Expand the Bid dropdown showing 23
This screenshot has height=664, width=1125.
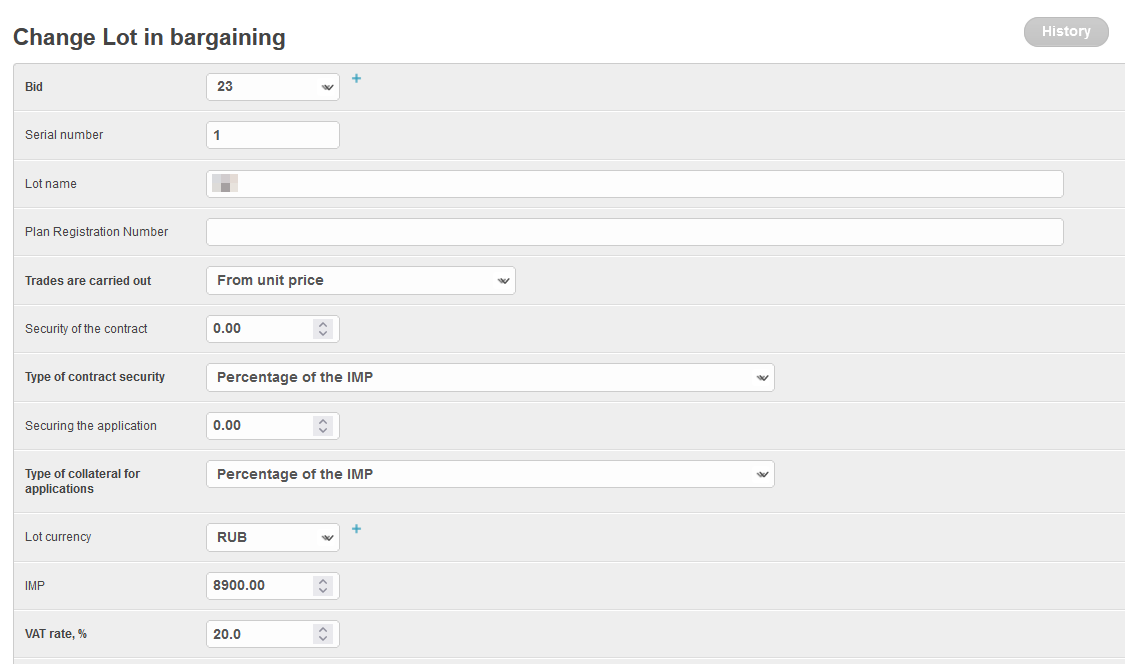point(272,87)
